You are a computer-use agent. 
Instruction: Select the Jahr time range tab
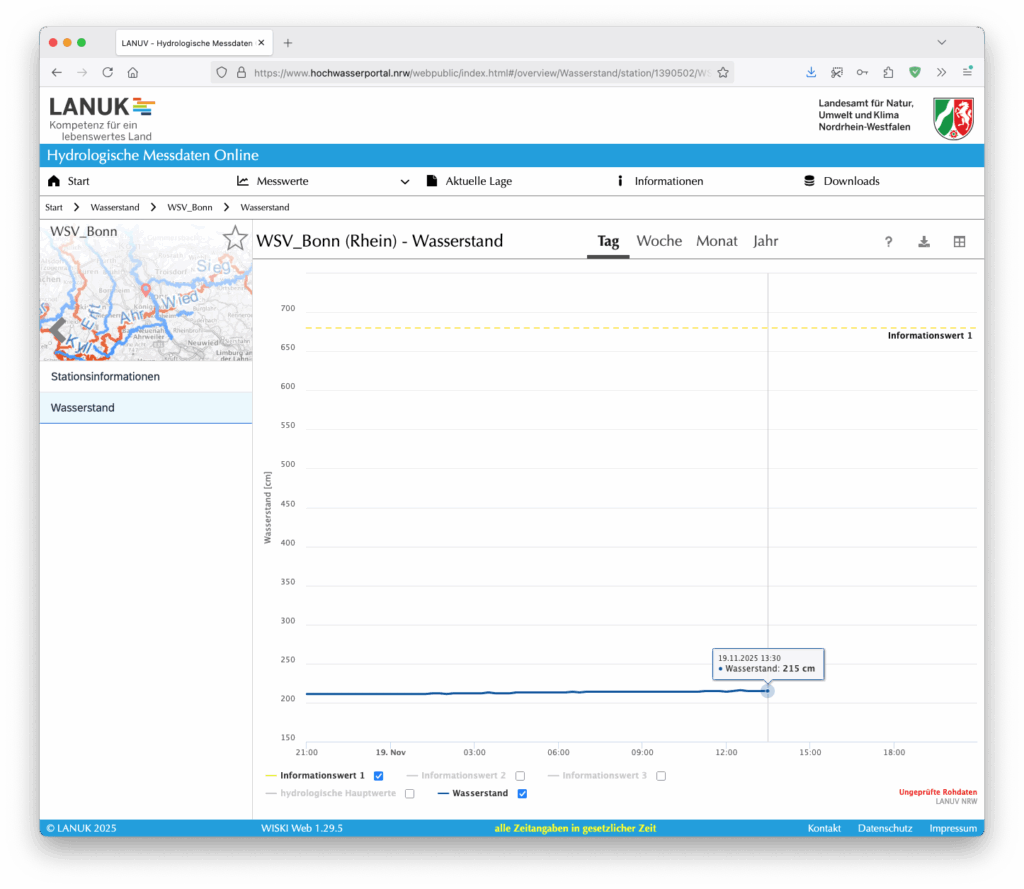coord(765,241)
